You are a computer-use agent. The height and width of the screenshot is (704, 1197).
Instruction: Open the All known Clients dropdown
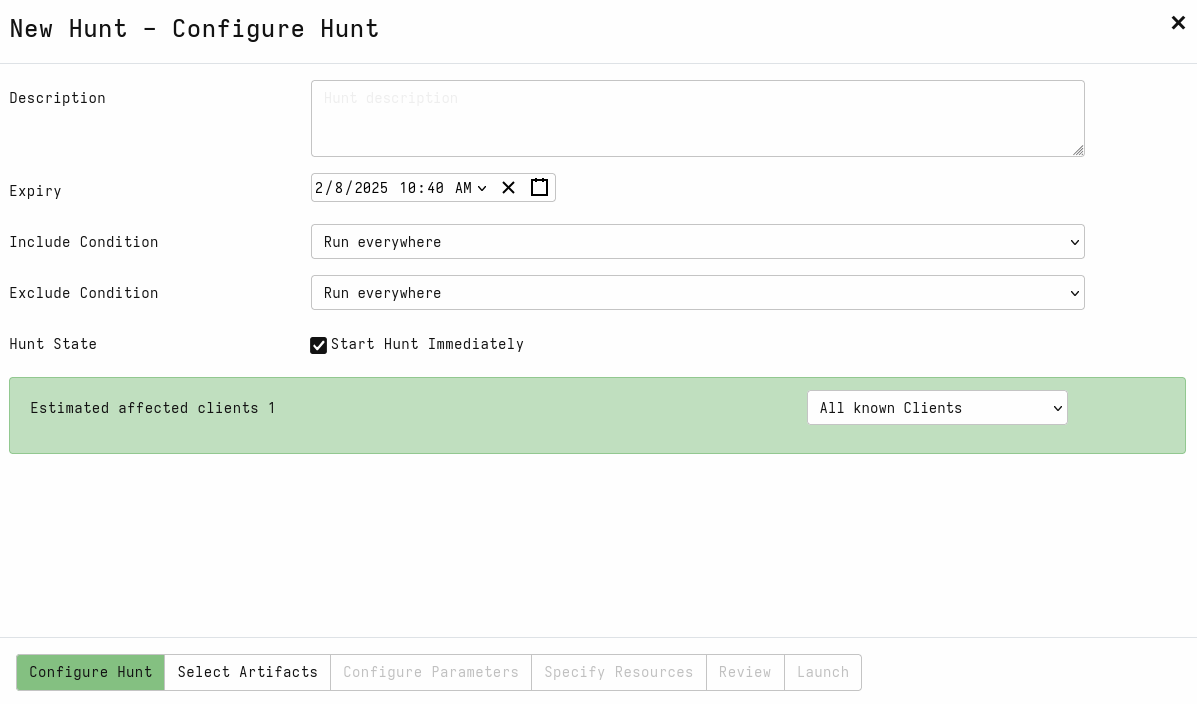tap(937, 408)
